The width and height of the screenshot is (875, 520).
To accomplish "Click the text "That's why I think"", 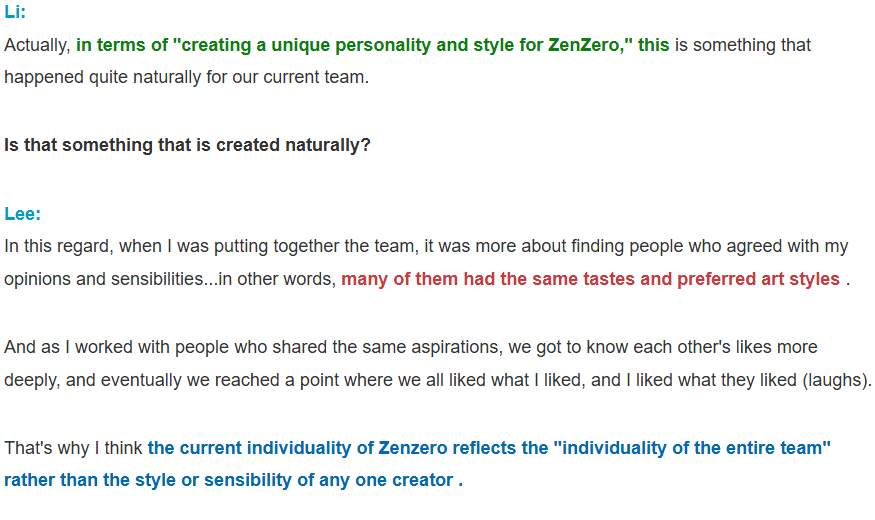I will click(73, 448).
